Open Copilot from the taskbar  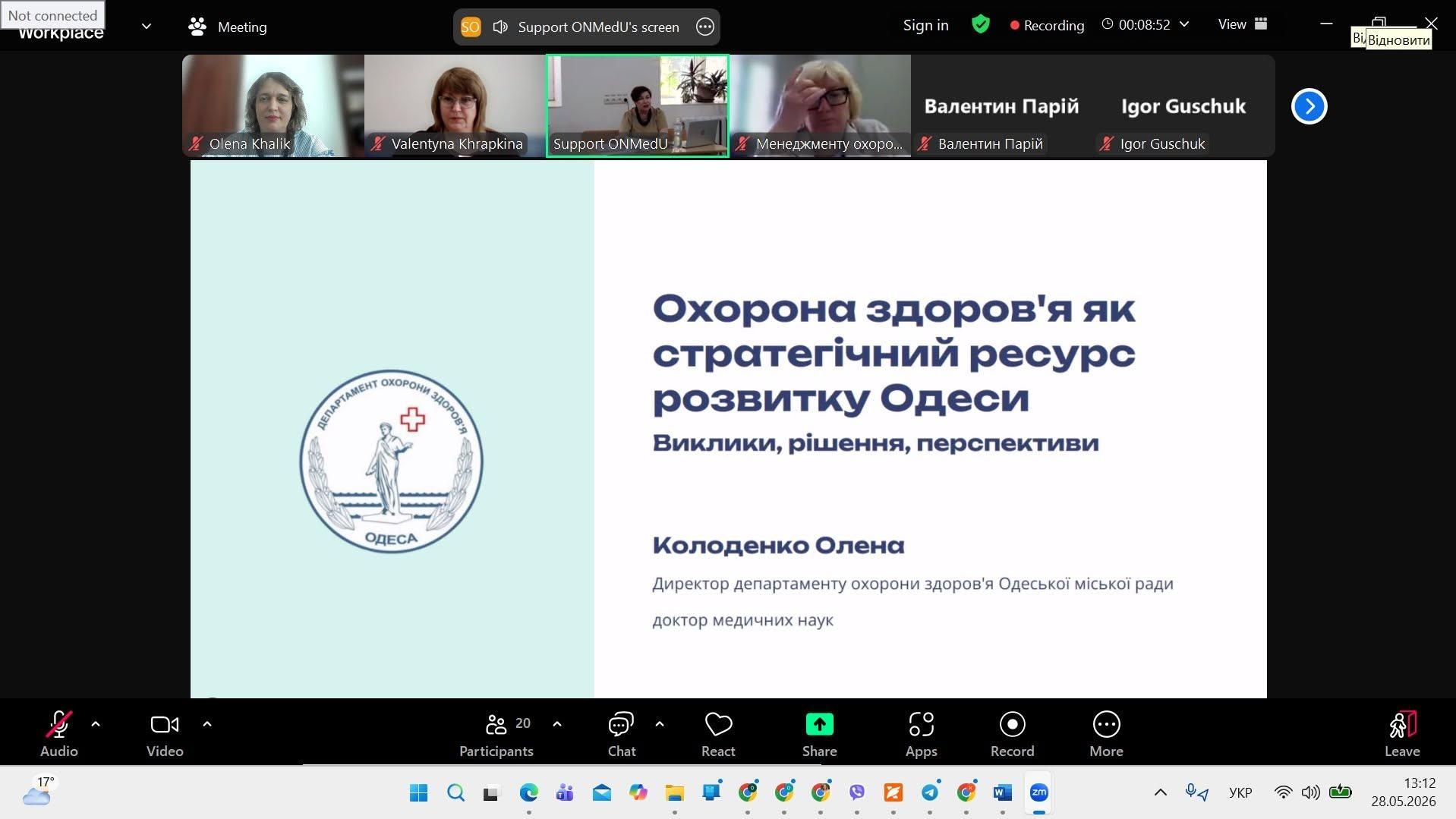click(x=638, y=792)
